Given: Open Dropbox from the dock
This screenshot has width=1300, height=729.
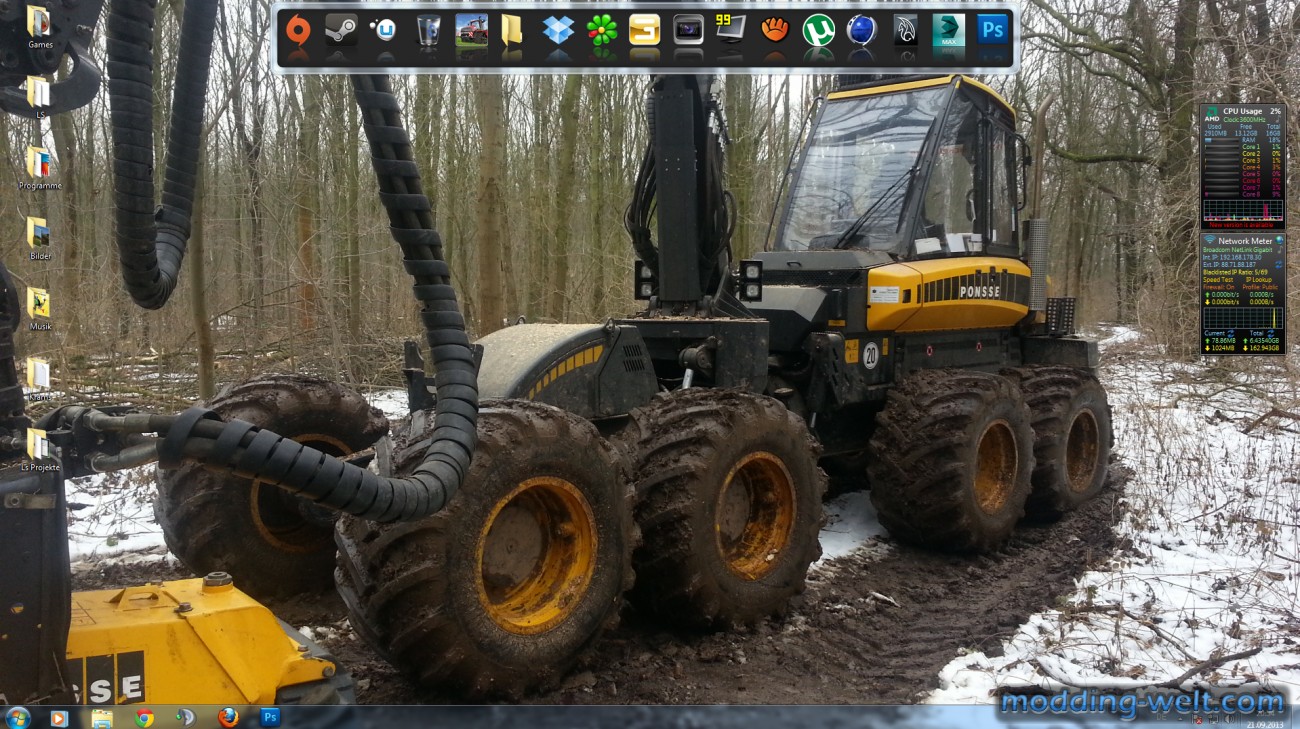Looking at the screenshot, I should click(x=558, y=30).
